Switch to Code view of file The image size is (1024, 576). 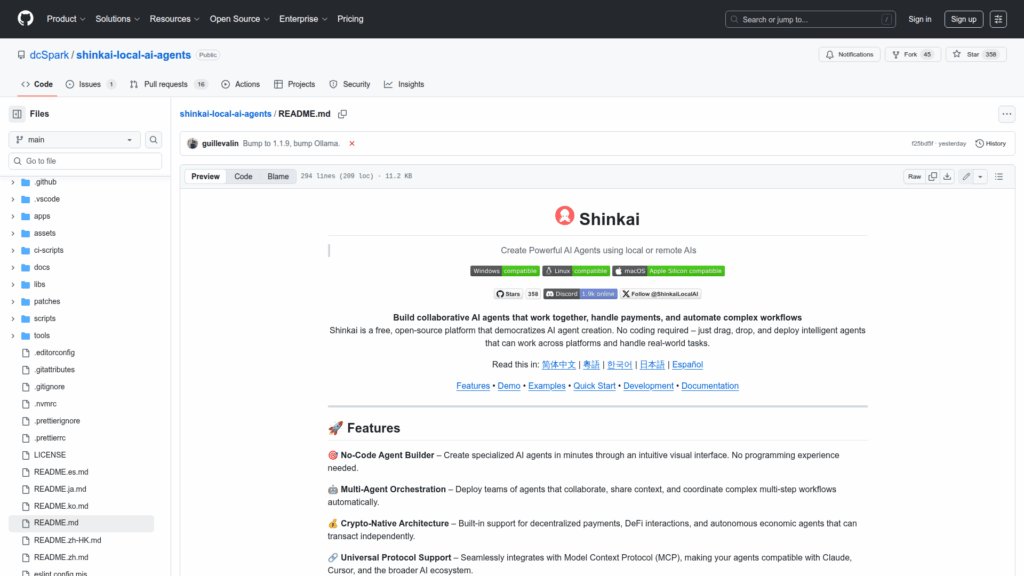[243, 176]
